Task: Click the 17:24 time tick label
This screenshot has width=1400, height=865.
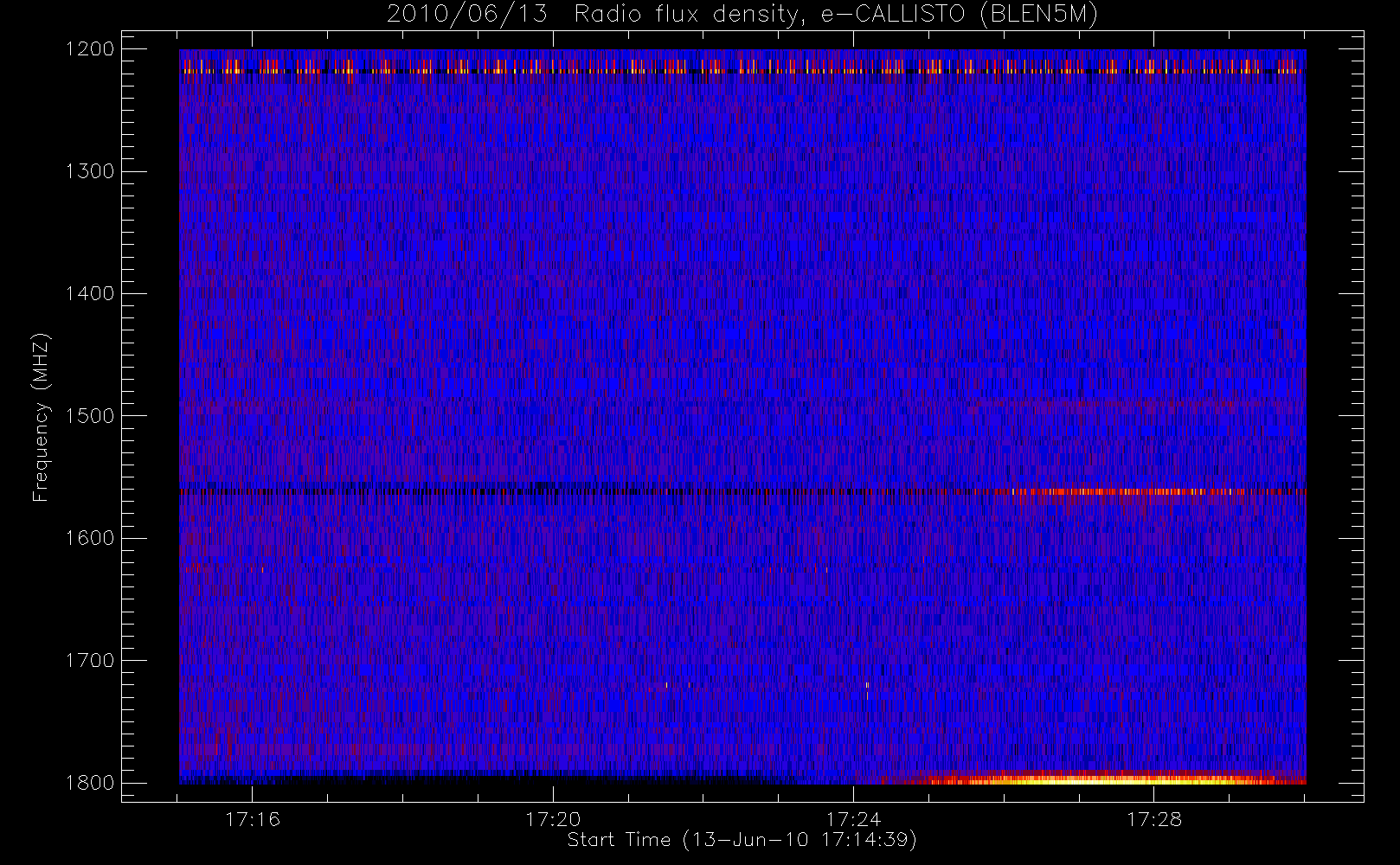Action: (x=853, y=819)
